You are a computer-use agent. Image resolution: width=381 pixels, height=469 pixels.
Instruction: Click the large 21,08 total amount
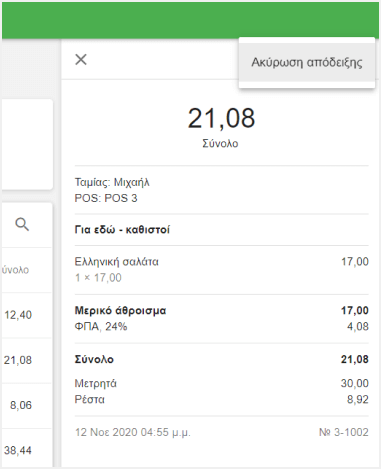point(221,118)
